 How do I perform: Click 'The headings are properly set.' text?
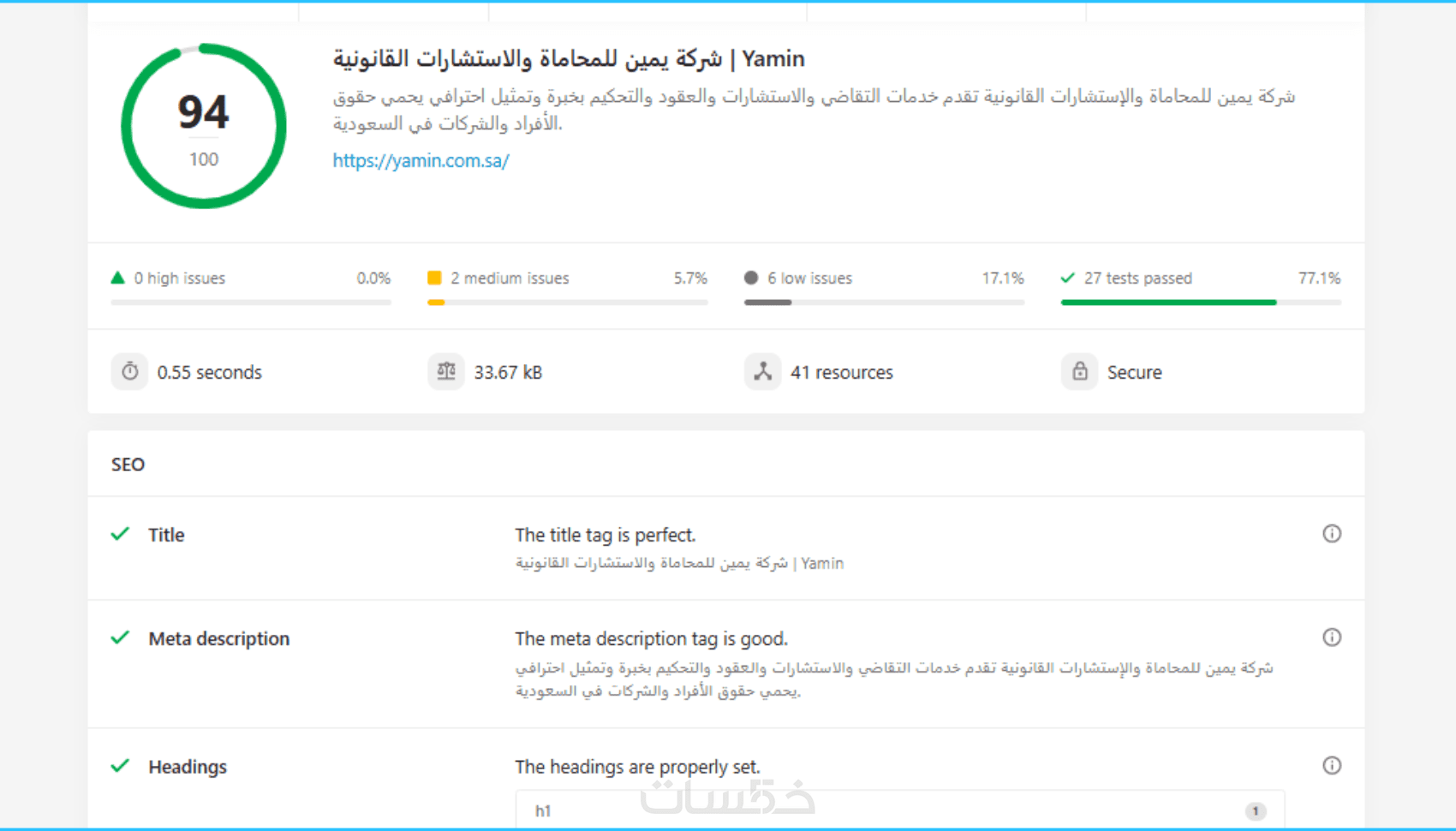pyautogui.click(x=637, y=767)
